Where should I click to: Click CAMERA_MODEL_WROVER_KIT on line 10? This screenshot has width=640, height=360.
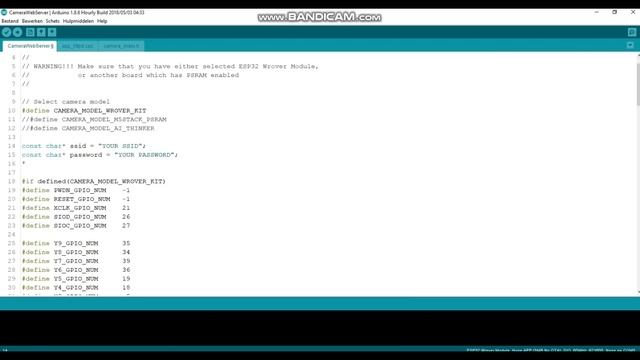100,111
